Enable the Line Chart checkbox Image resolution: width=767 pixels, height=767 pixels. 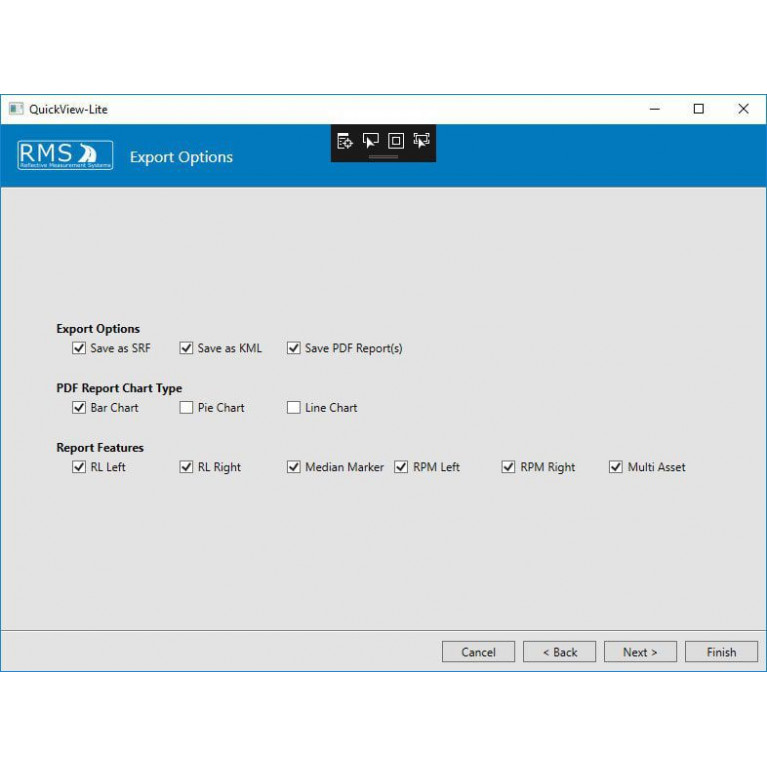tap(294, 408)
